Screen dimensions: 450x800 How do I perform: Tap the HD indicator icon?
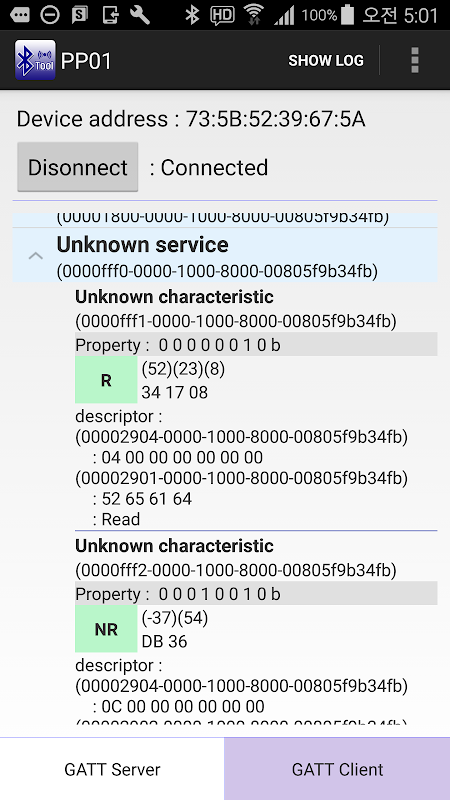pos(222,15)
